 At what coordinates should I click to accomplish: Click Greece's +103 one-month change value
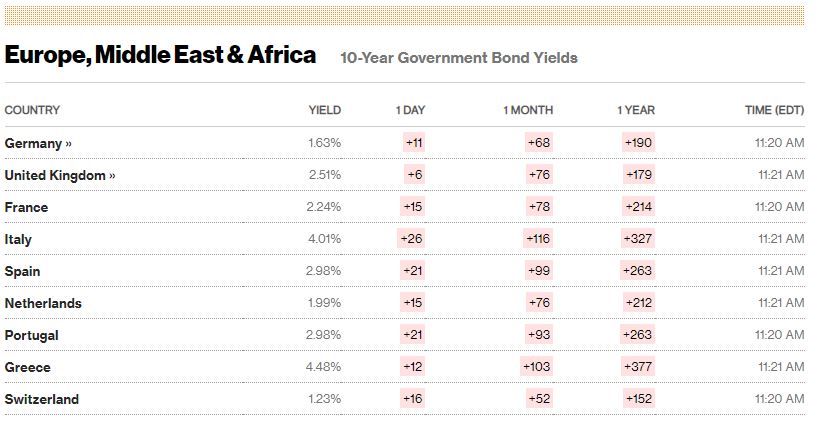coord(536,367)
